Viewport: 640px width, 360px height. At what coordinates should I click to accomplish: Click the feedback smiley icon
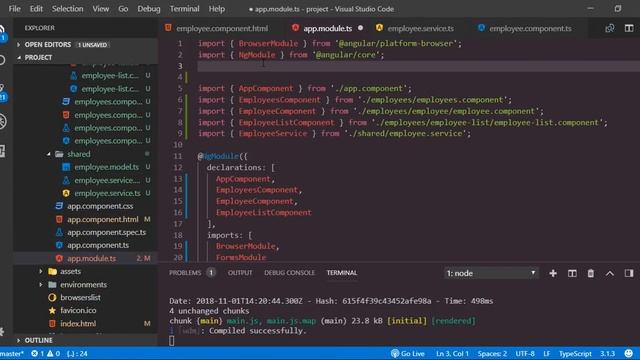click(x=629, y=353)
